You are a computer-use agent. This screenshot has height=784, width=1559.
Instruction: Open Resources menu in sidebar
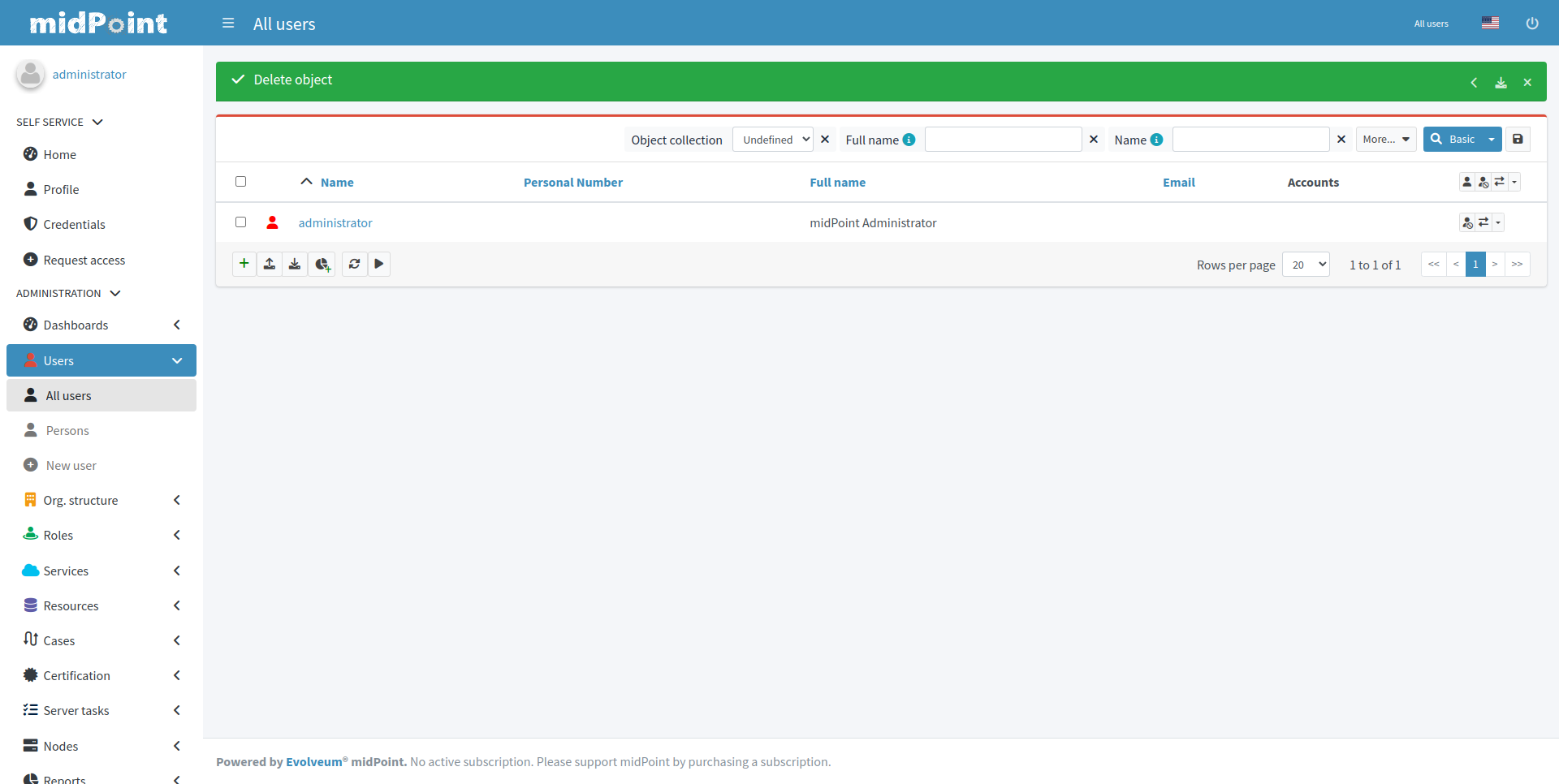click(x=101, y=605)
